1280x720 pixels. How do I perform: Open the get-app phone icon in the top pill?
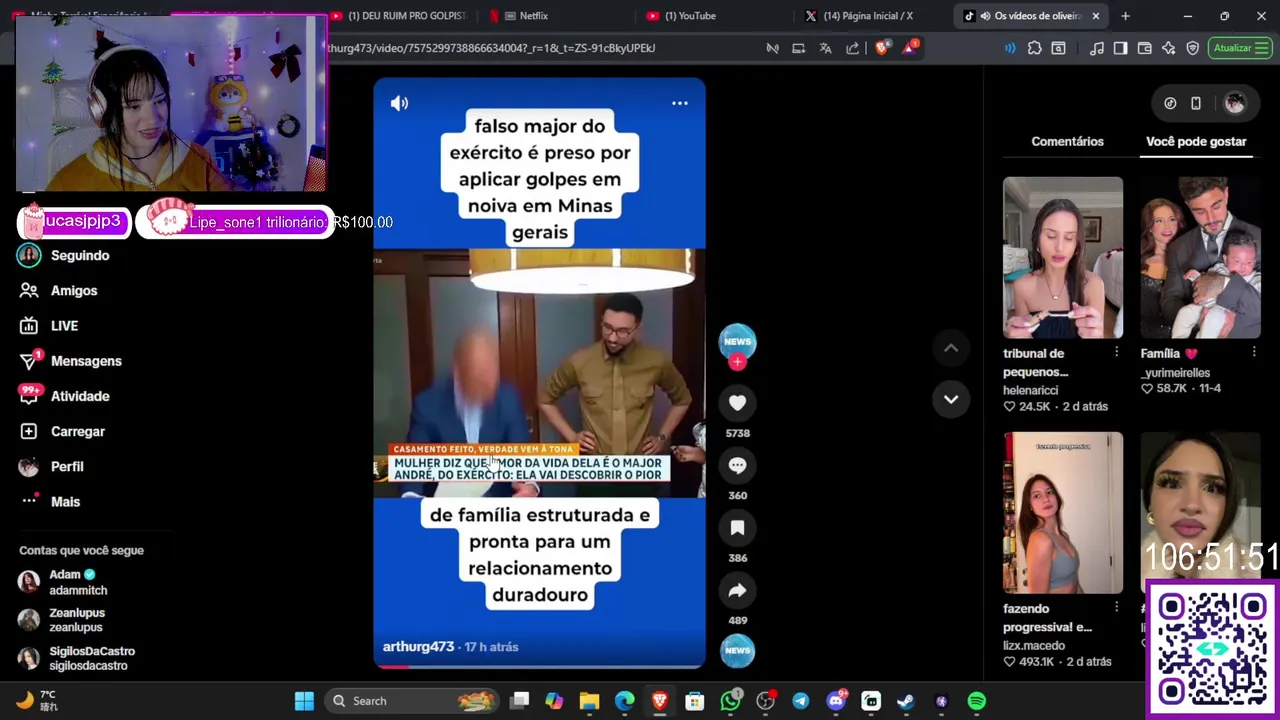point(1196,103)
